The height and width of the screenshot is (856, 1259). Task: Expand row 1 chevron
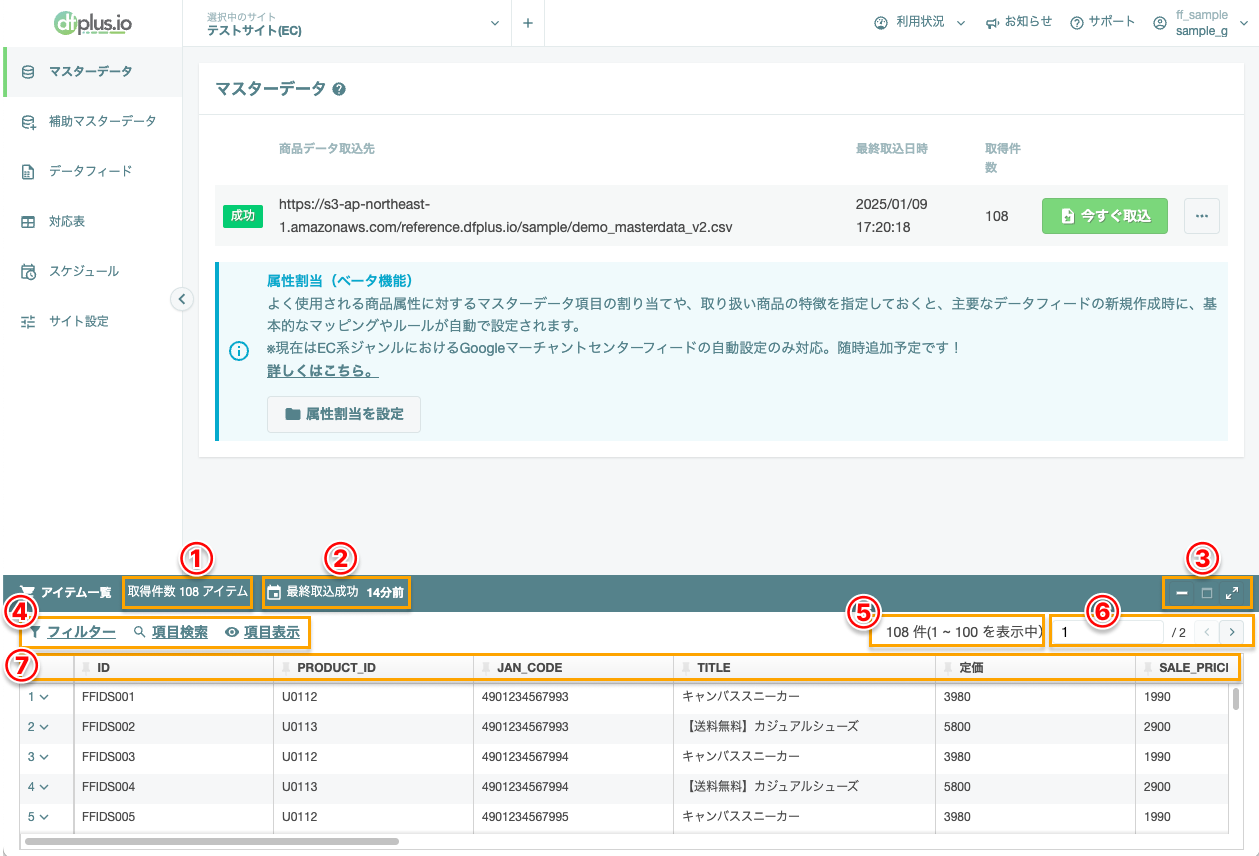click(x=43, y=697)
